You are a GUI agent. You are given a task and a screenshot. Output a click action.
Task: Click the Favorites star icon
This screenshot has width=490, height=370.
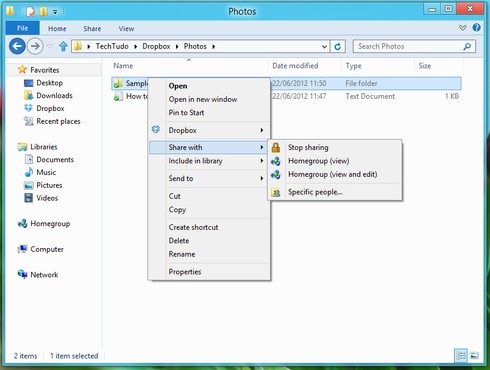click(22, 69)
